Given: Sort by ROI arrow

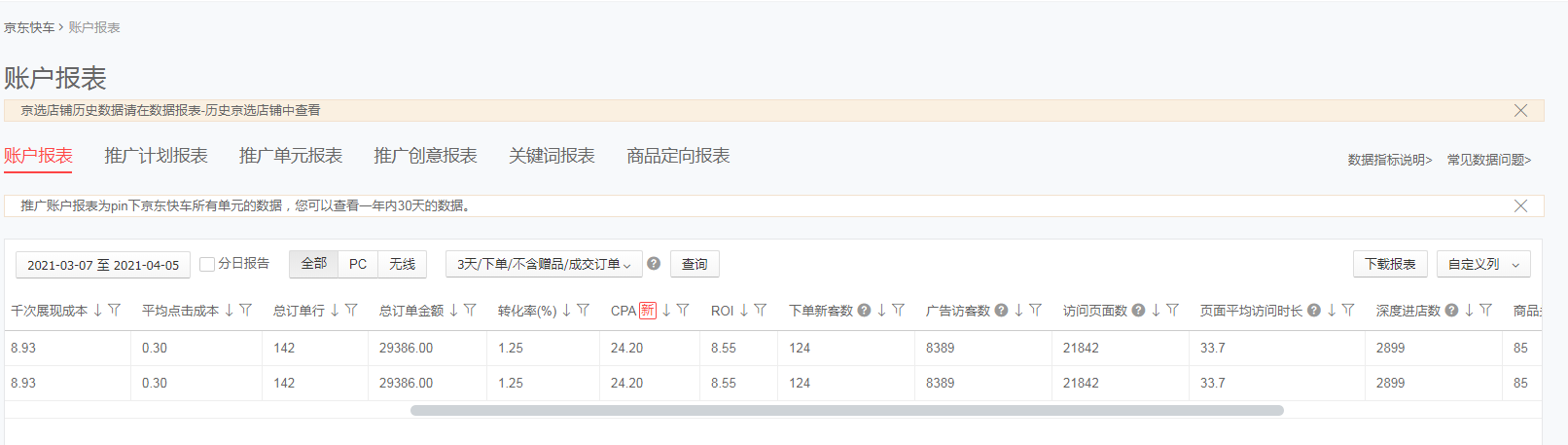Looking at the screenshot, I should (x=743, y=311).
